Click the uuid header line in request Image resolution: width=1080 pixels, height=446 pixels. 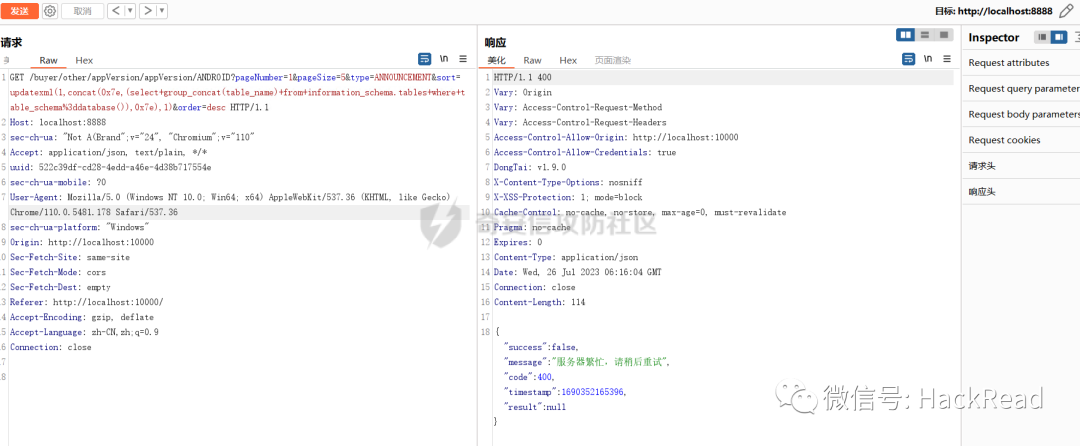pyautogui.click(x=110, y=167)
